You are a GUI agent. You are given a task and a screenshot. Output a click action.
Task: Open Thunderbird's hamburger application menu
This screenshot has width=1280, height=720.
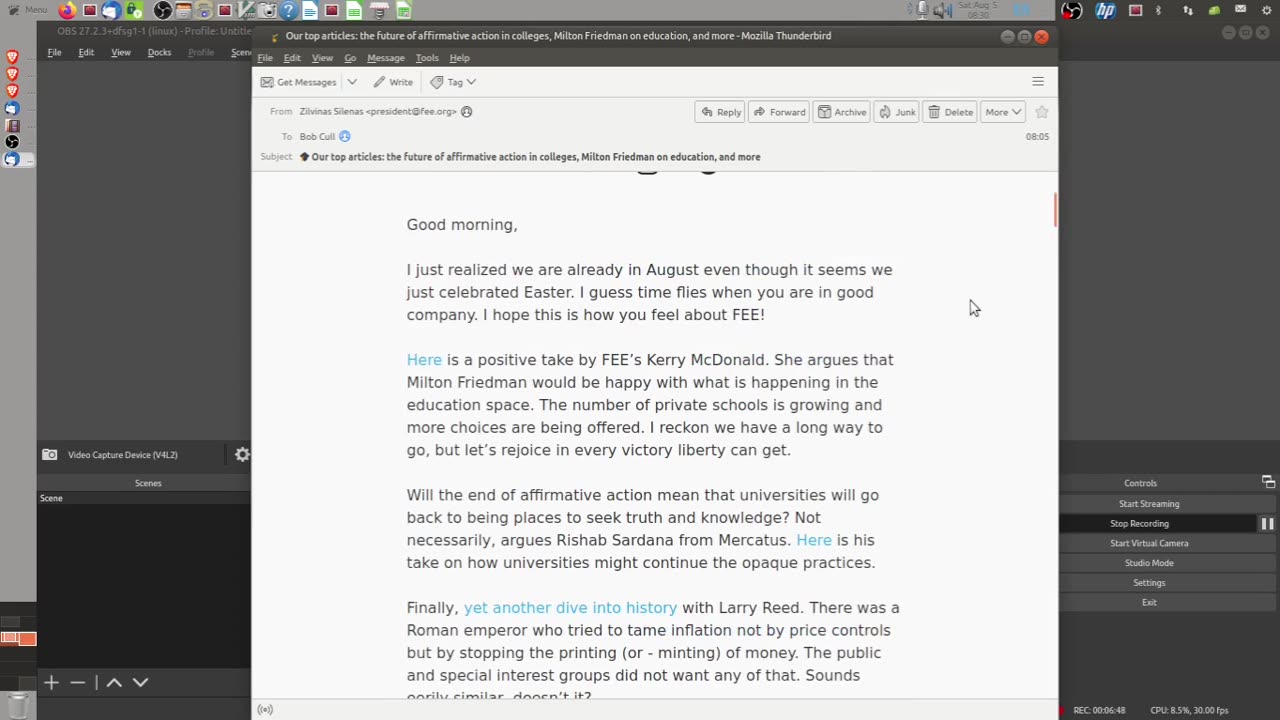(1038, 82)
